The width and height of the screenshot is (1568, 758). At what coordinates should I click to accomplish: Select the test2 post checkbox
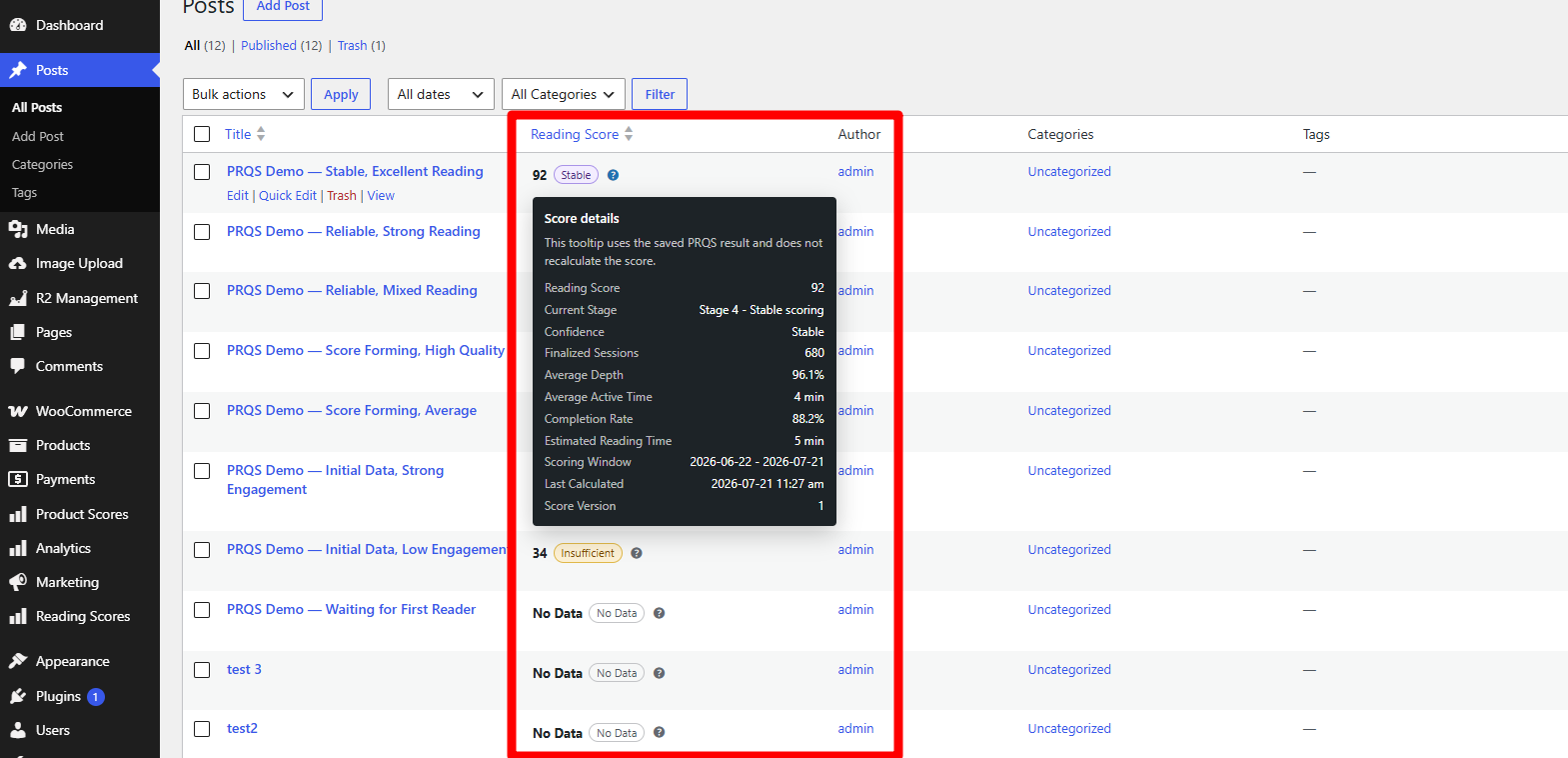(202, 729)
